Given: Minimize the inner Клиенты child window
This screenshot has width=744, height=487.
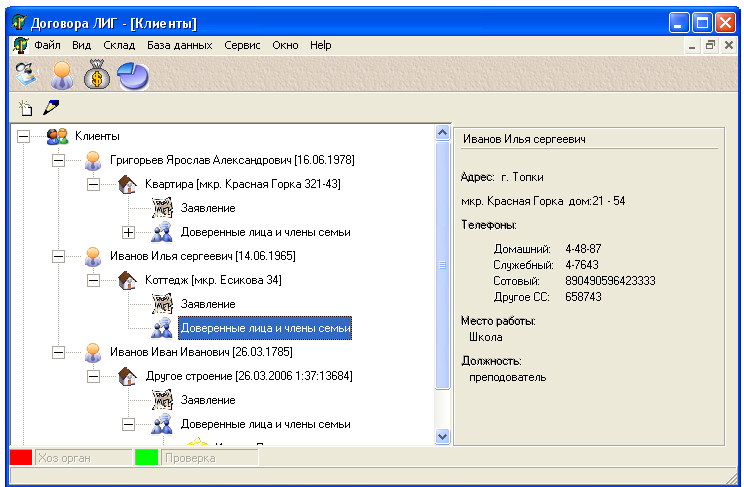Looking at the screenshot, I should (x=692, y=46).
